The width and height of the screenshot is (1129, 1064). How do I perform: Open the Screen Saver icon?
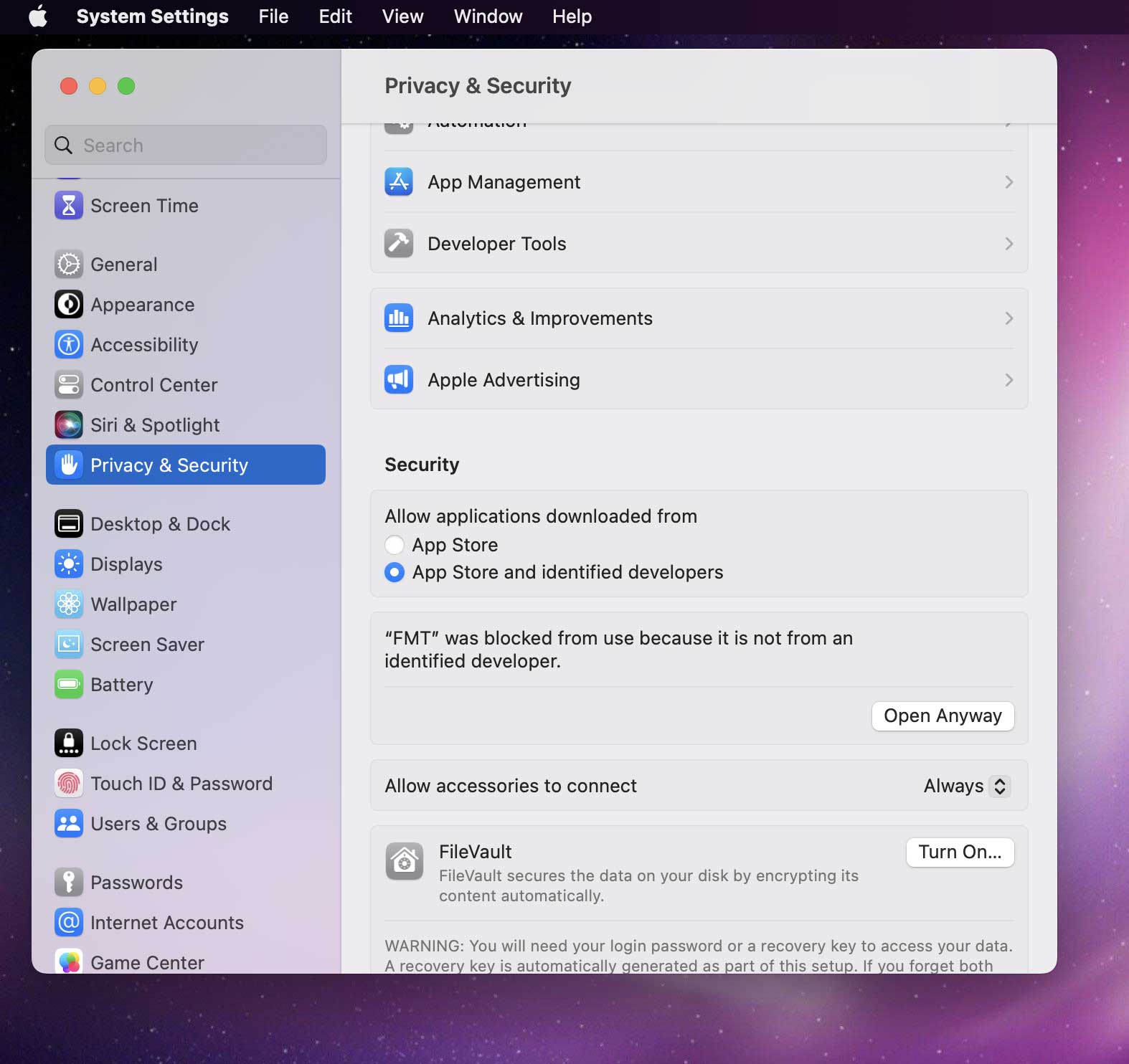point(69,645)
